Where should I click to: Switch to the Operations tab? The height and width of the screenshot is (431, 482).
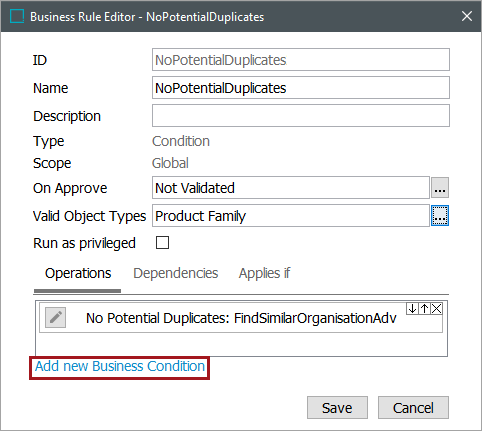click(78, 273)
